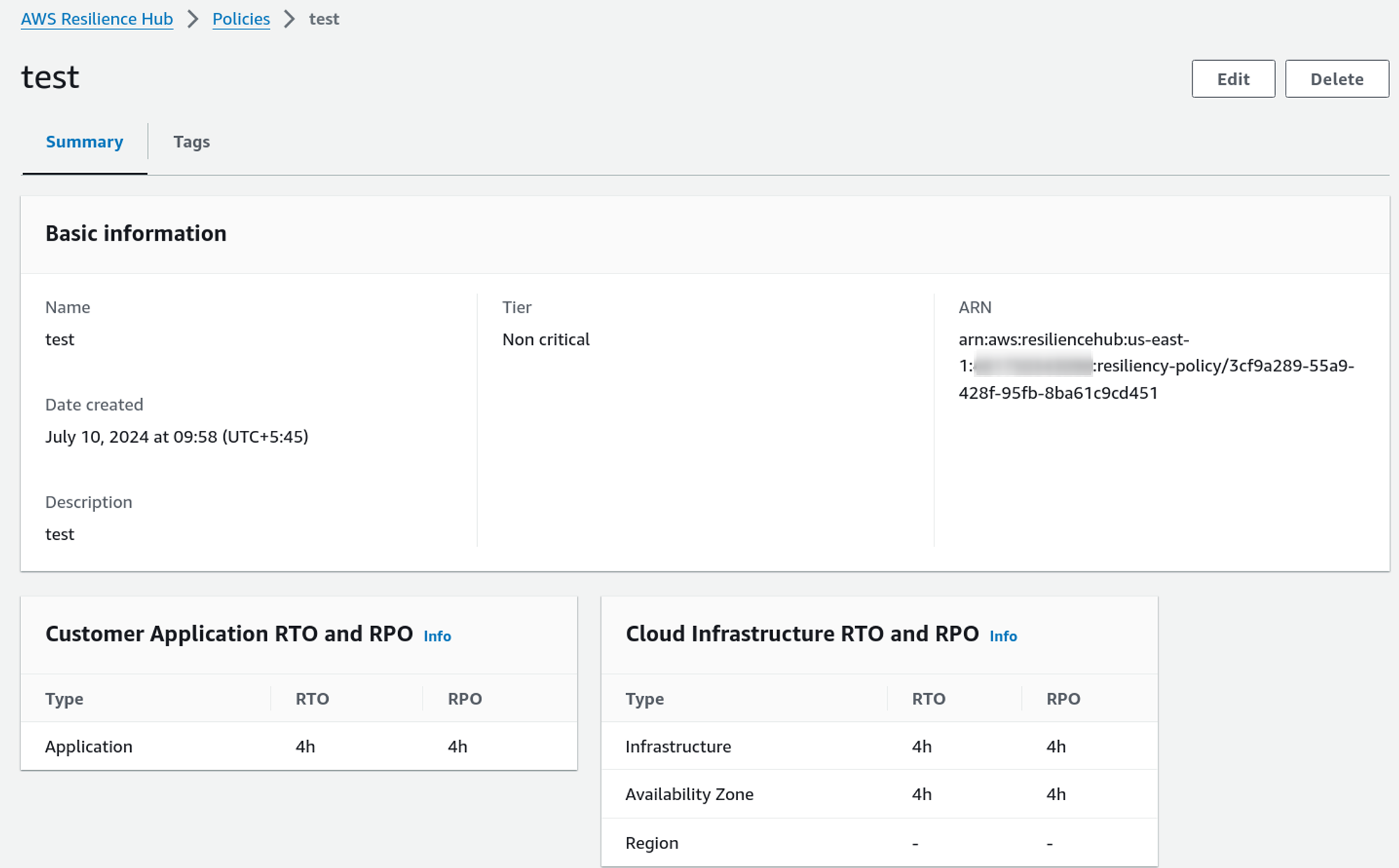Open Info for Cloud Infrastructure RTO and RPO

click(1002, 636)
